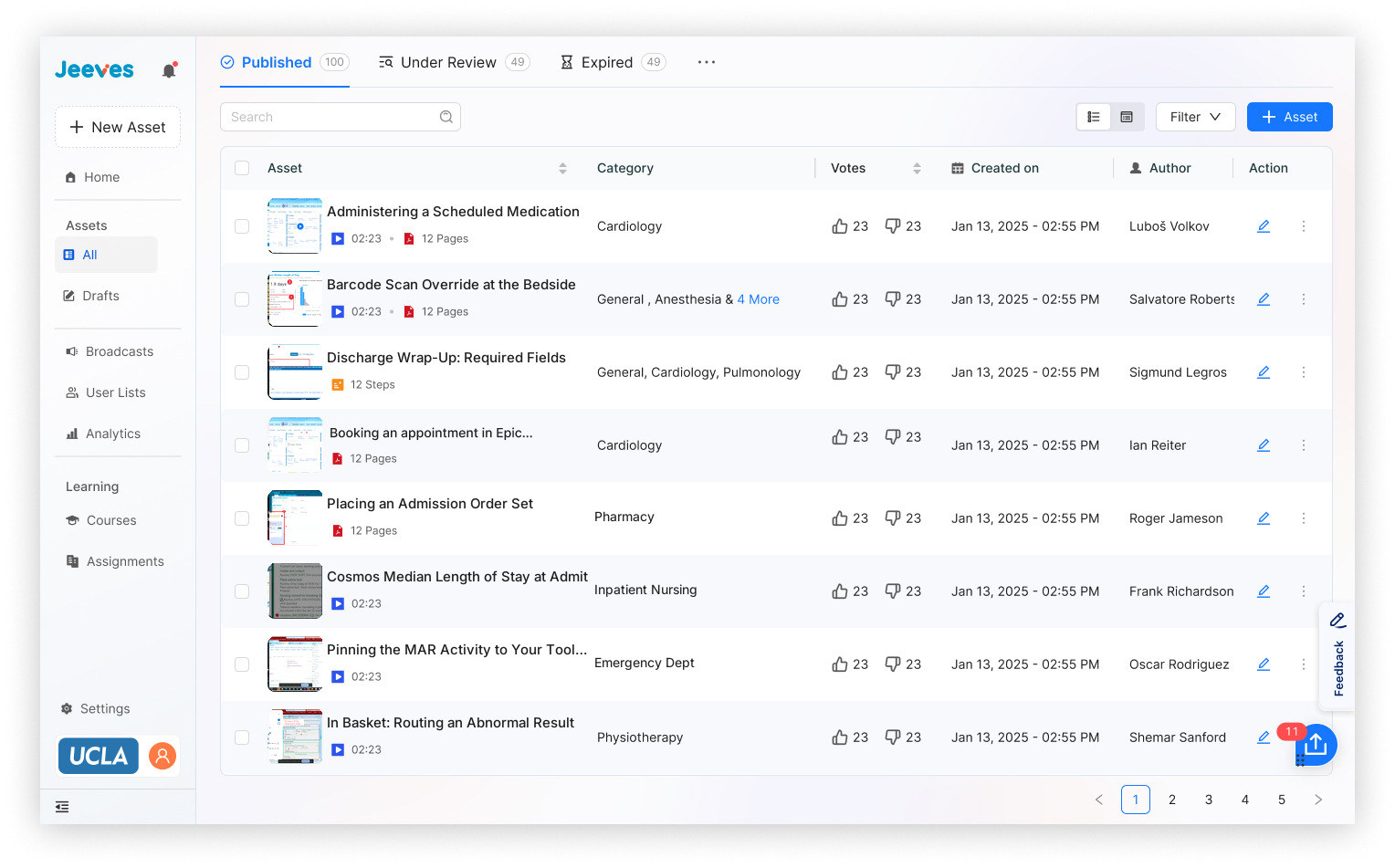Viewport: 1395px width, 868px height.
Task: Select checkbox for In Basket Routing row
Action: [x=242, y=737]
